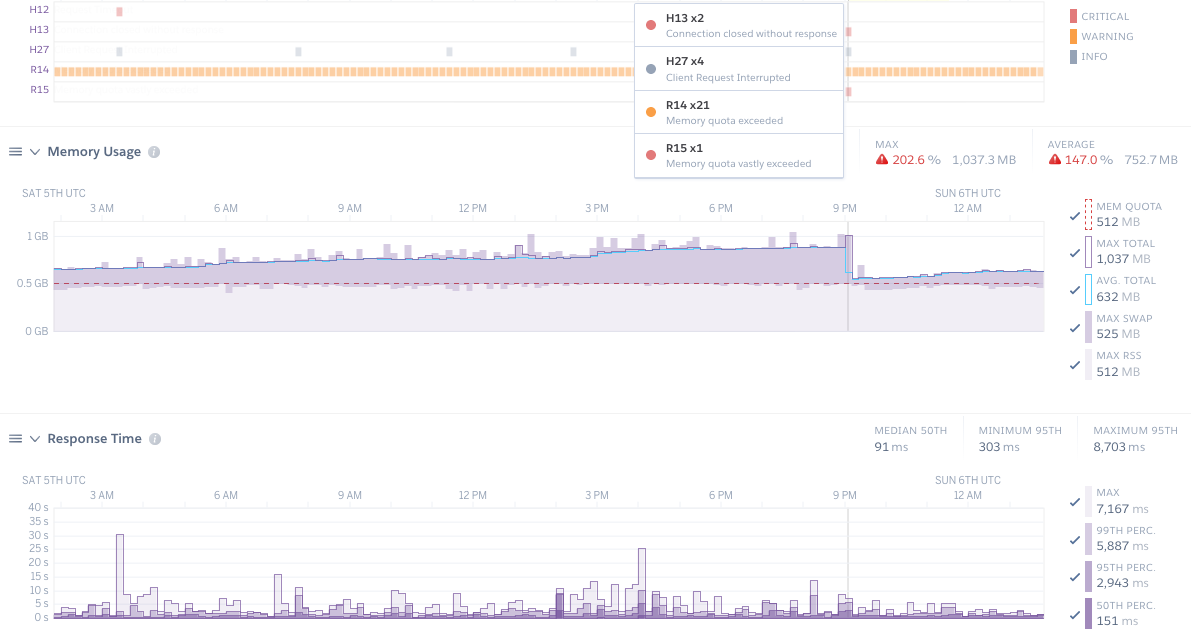Image resolution: width=1191 pixels, height=638 pixels.
Task: Click the MAX TOTAL purple outline swatch
Action: (1088, 251)
